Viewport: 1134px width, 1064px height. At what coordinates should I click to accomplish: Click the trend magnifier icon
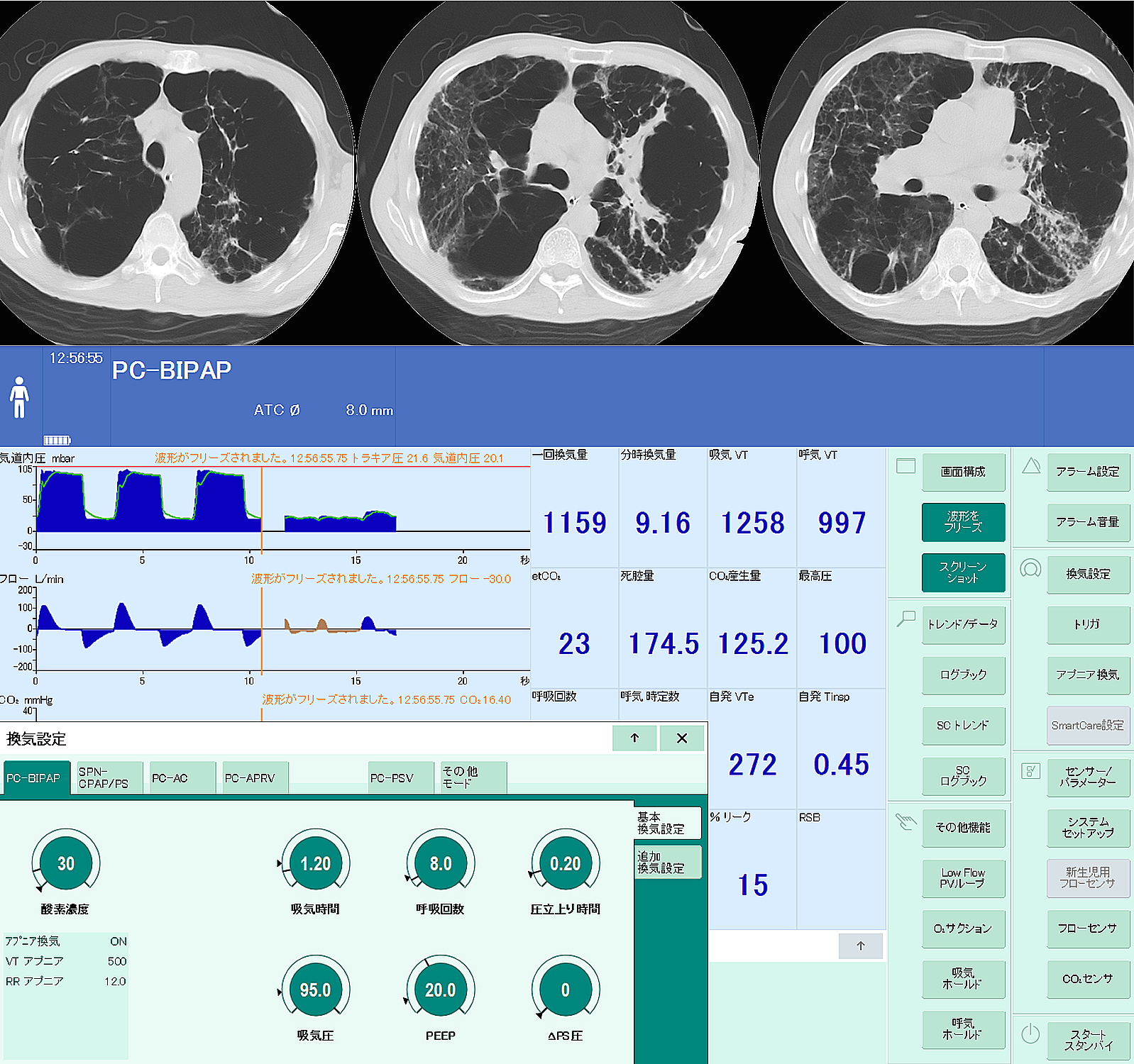point(905,619)
